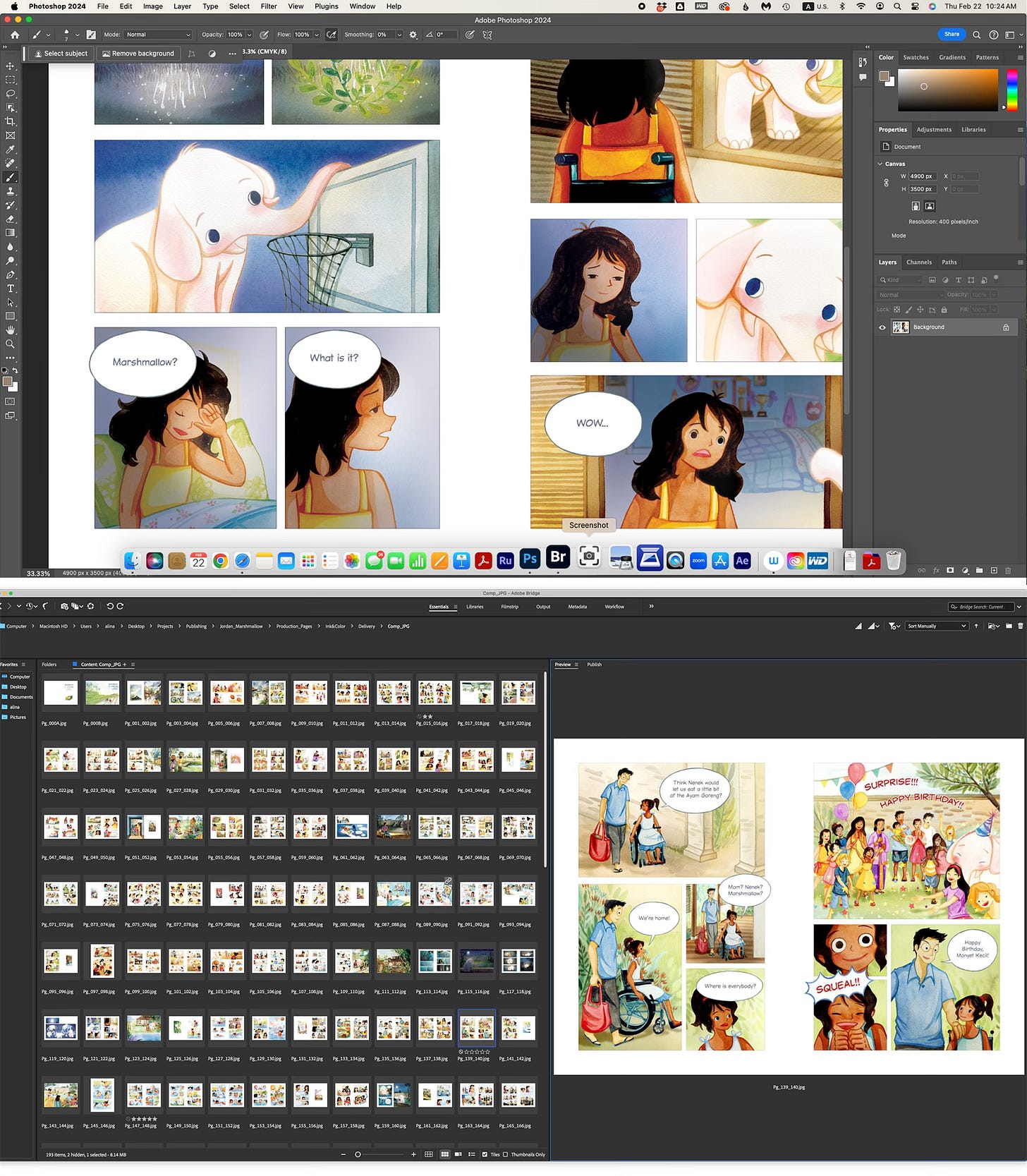1027x1176 pixels.
Task: Toggle the brush settings panel button
Action: point(91,35)
